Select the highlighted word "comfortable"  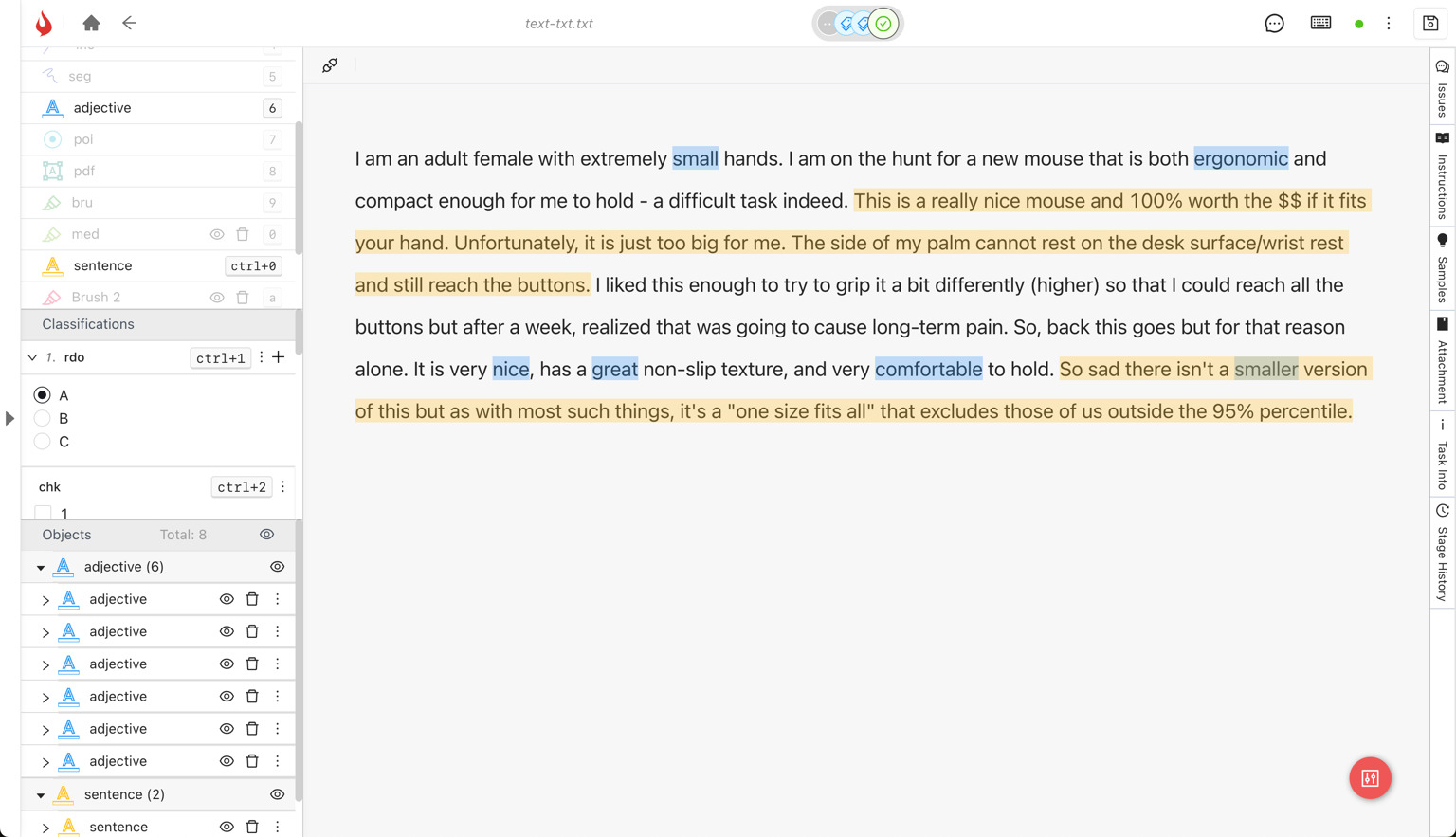928,369
